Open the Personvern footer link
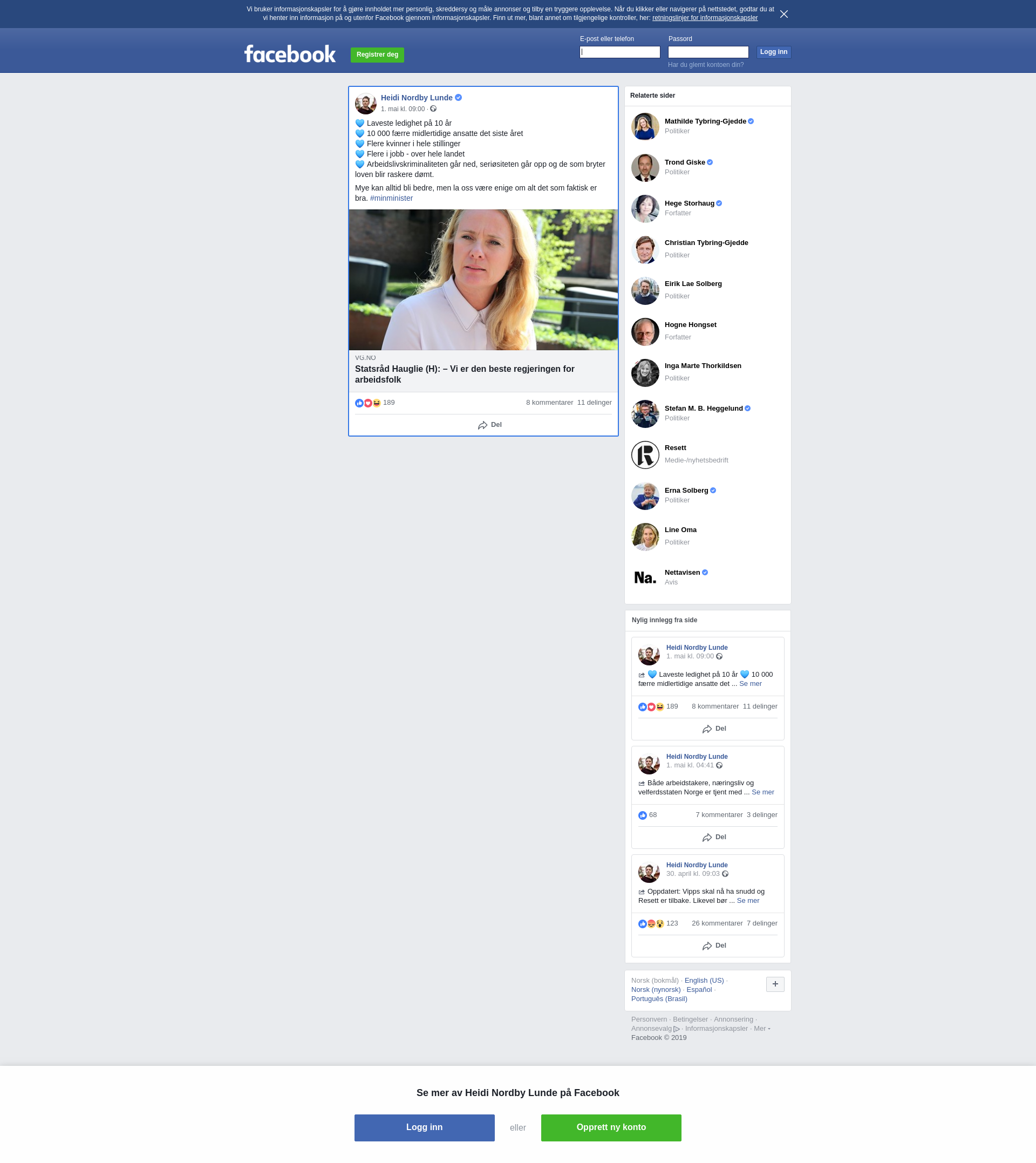Image resolution: width=1036 pixels, height=1163 pixels. 649,1019
